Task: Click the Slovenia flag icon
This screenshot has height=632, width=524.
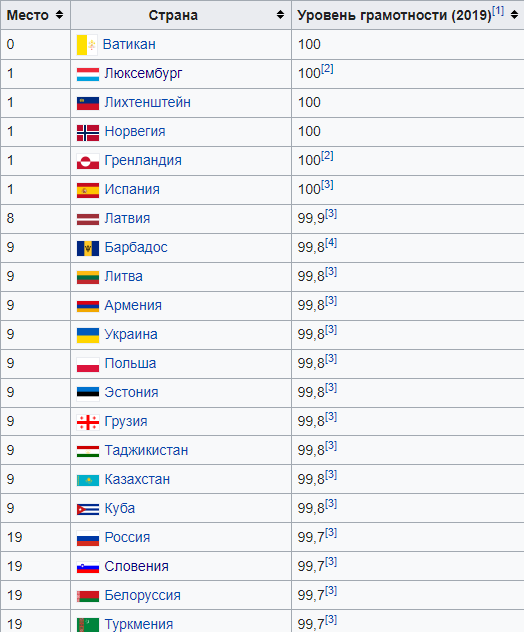Action: point(88,568)
